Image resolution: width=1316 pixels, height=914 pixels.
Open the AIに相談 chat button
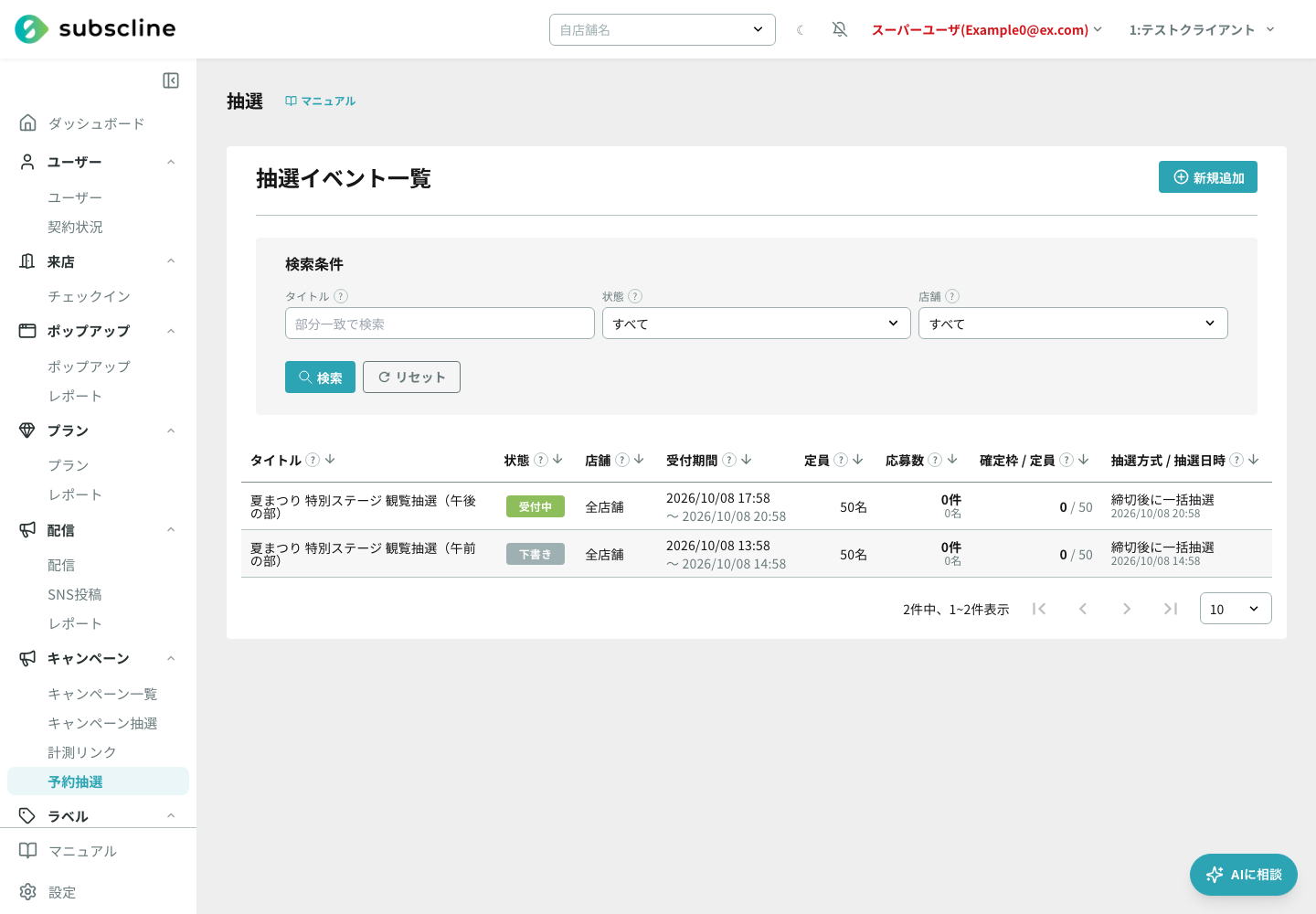tap(1244, 875)
